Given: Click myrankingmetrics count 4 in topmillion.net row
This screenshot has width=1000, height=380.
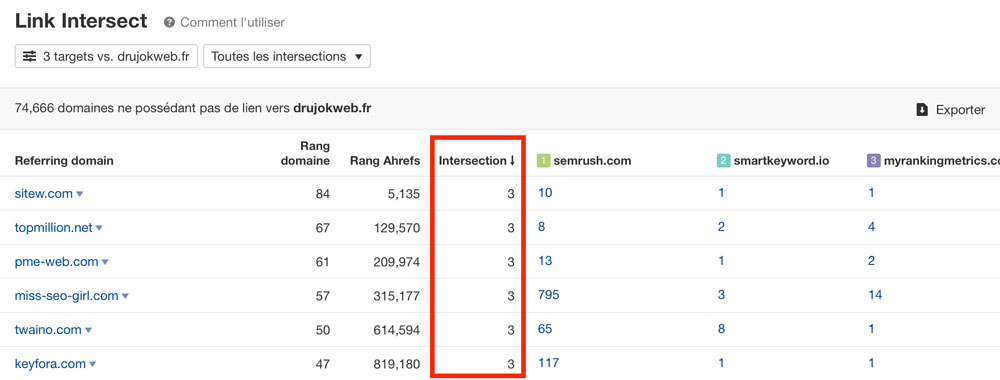Looking at the screenshot, I should pyautogui.click(x=872, y=227).
